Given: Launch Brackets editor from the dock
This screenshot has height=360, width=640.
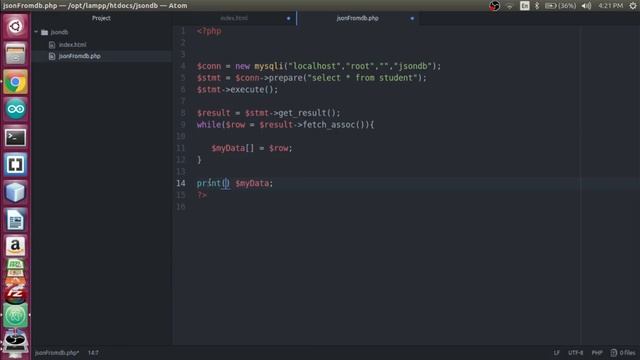Looking at the screenshot, I should click(16, 164).
